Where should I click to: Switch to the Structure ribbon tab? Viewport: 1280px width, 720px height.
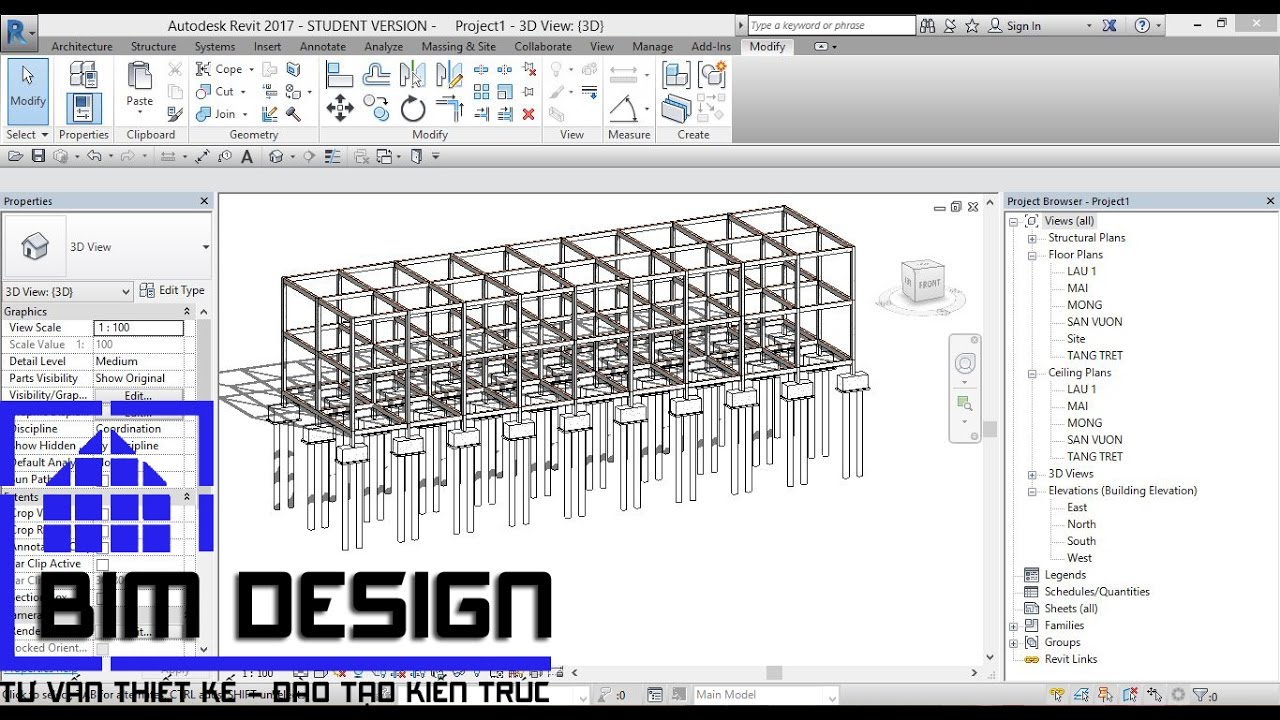pyautogui.click(x=153, y=47)
